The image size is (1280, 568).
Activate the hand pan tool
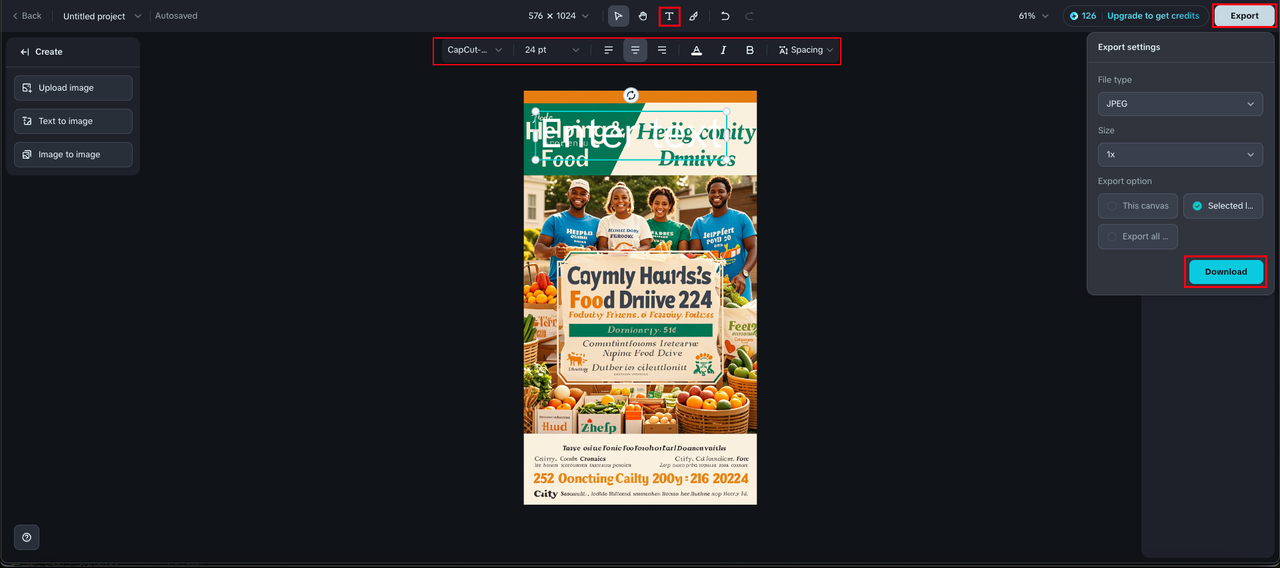[x=643, y=16]
